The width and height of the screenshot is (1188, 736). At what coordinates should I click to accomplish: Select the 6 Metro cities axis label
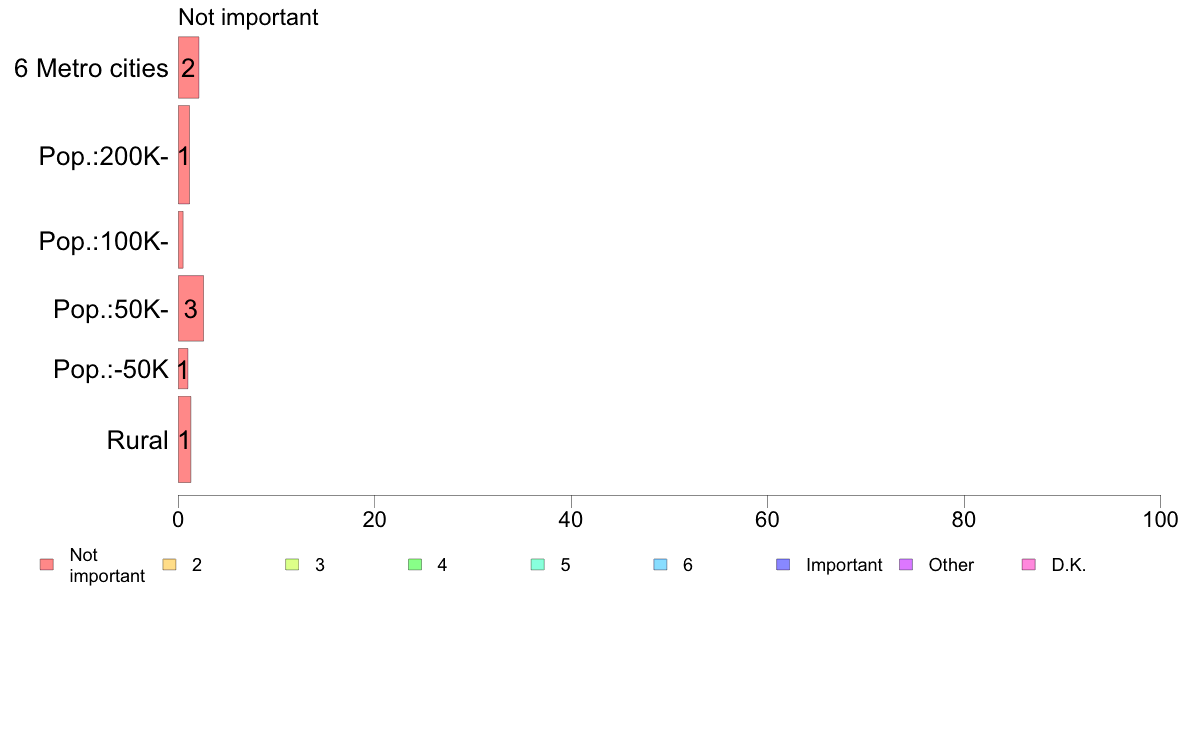91,68
